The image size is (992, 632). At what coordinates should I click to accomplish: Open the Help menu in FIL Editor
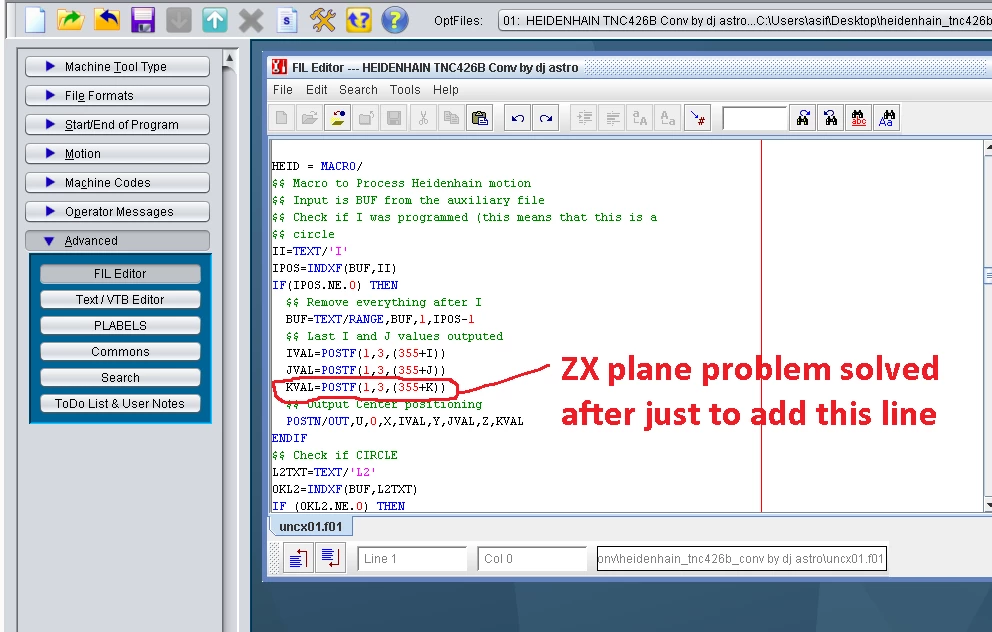coord(445,90)
